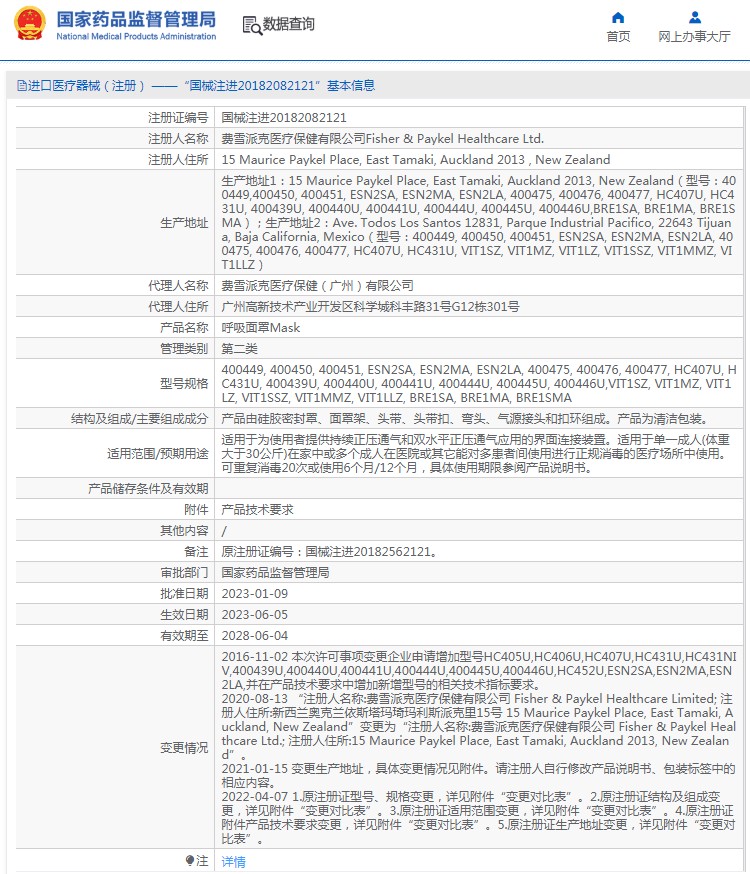Viewport: 750px width, 874px height.
Task: Click the remark 原注册证编号：国械注进20182562121
Action: 329,552
